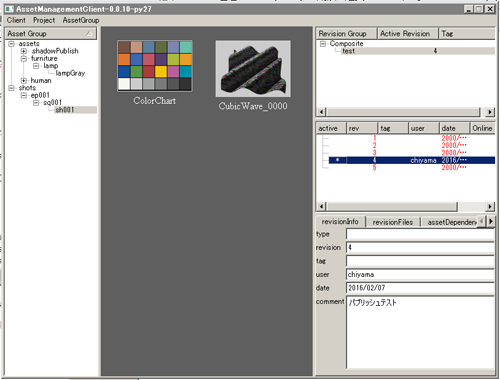This screenshot has height=380, width=500.
Task: Click Active Revision column header
Action: coord(408,33)
